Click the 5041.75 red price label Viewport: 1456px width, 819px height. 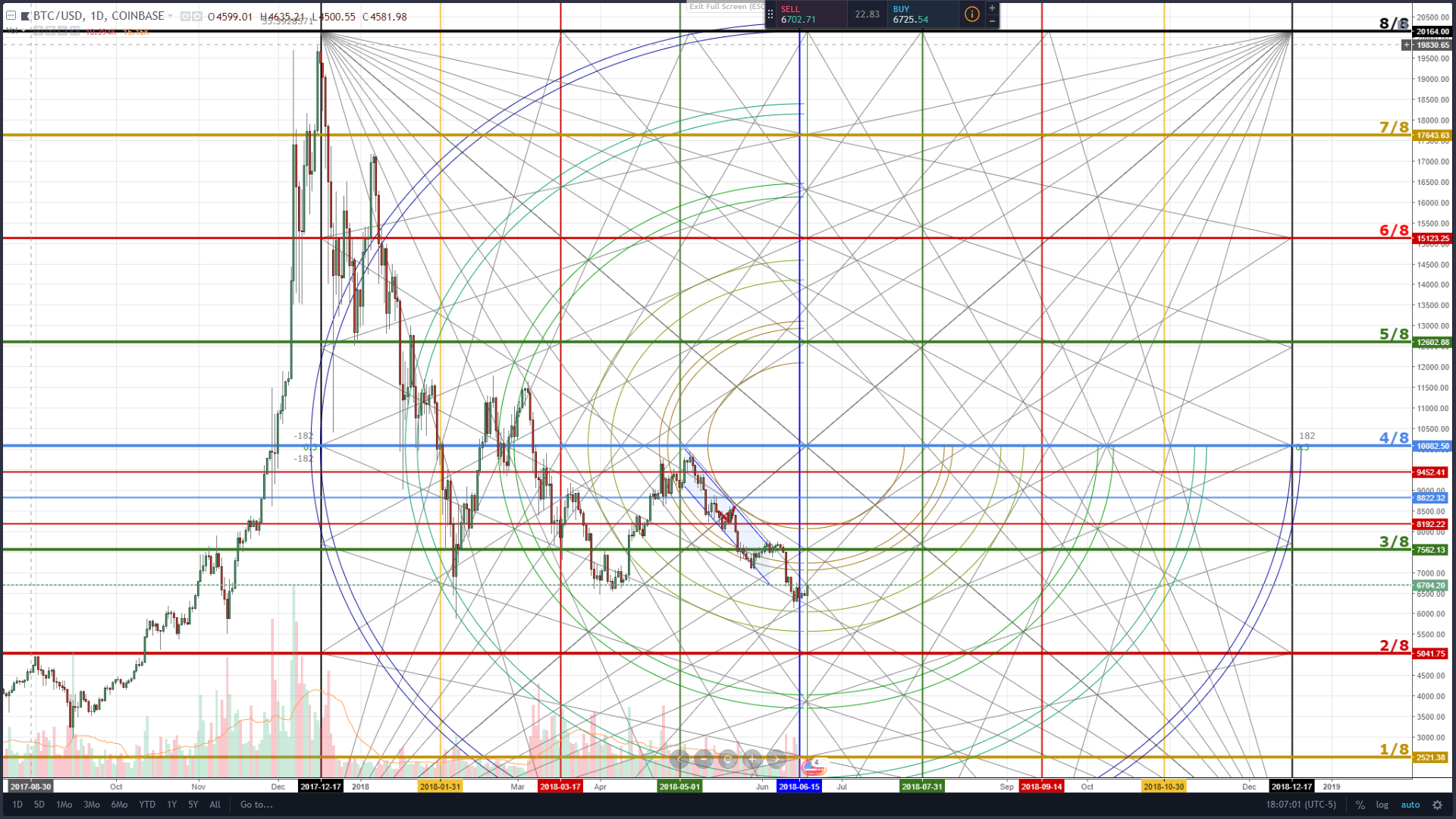1431,653
